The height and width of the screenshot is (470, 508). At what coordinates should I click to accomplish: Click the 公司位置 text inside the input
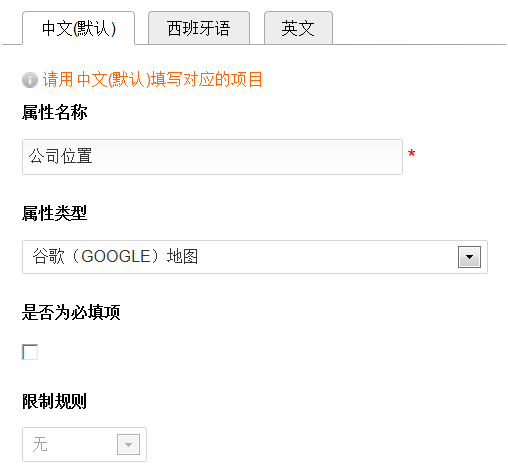pyautogui.click(x=60, y=156)
